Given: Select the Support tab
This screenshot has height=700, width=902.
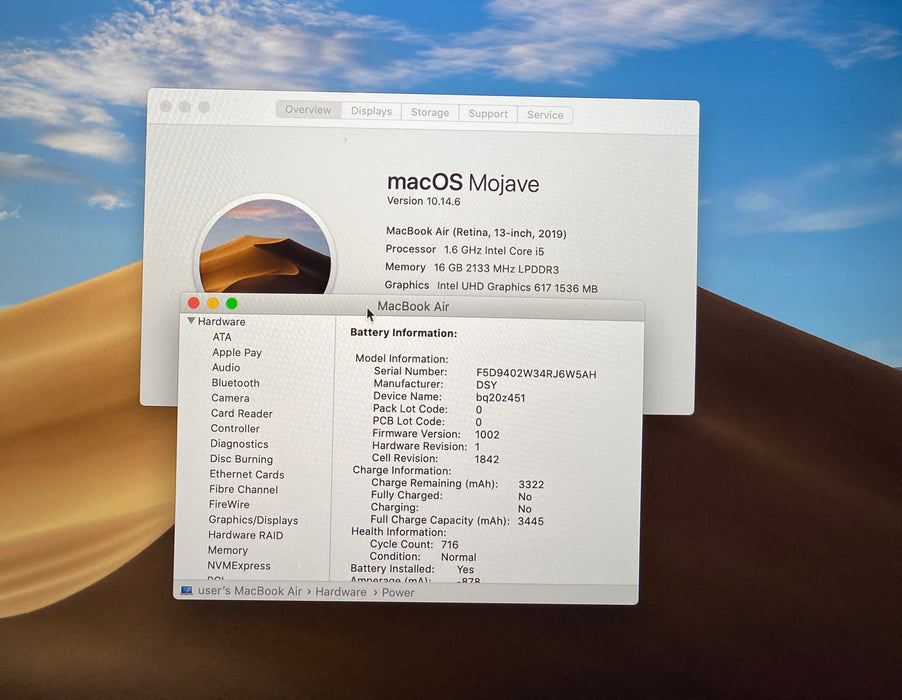Looking at the screenshot, I should click(x=488, y=113).
